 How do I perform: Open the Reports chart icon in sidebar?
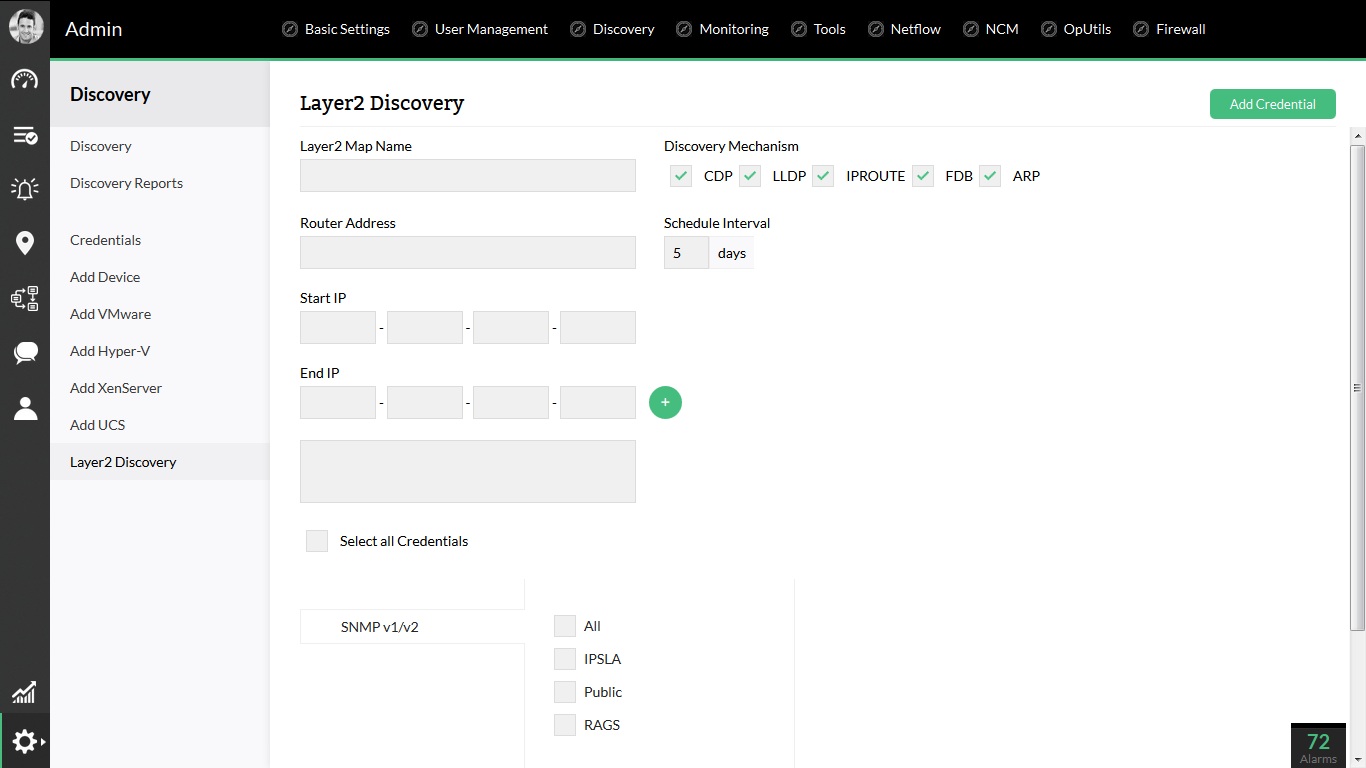[x=24, y=692]
